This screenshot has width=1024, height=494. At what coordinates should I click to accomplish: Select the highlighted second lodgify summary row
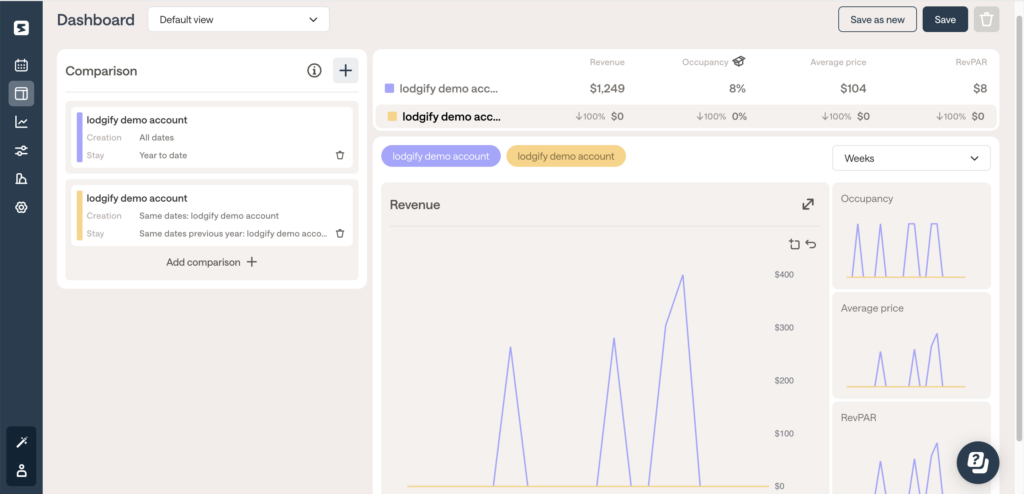pyautogui.click(x=686, y=116)
